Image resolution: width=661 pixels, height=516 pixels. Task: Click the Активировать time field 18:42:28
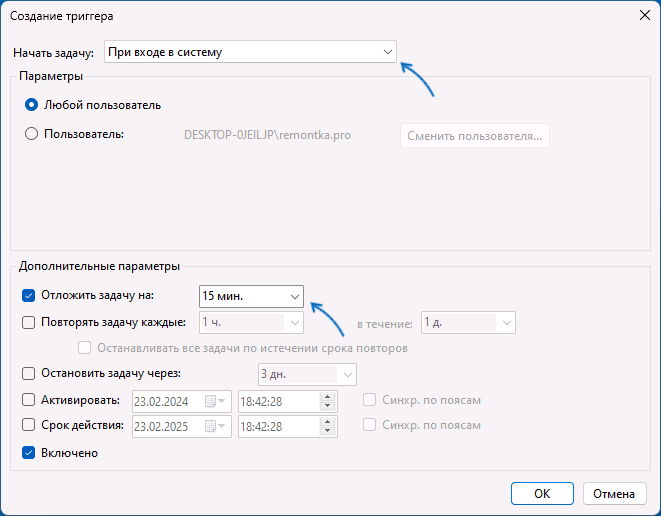[x=277, y=401]
